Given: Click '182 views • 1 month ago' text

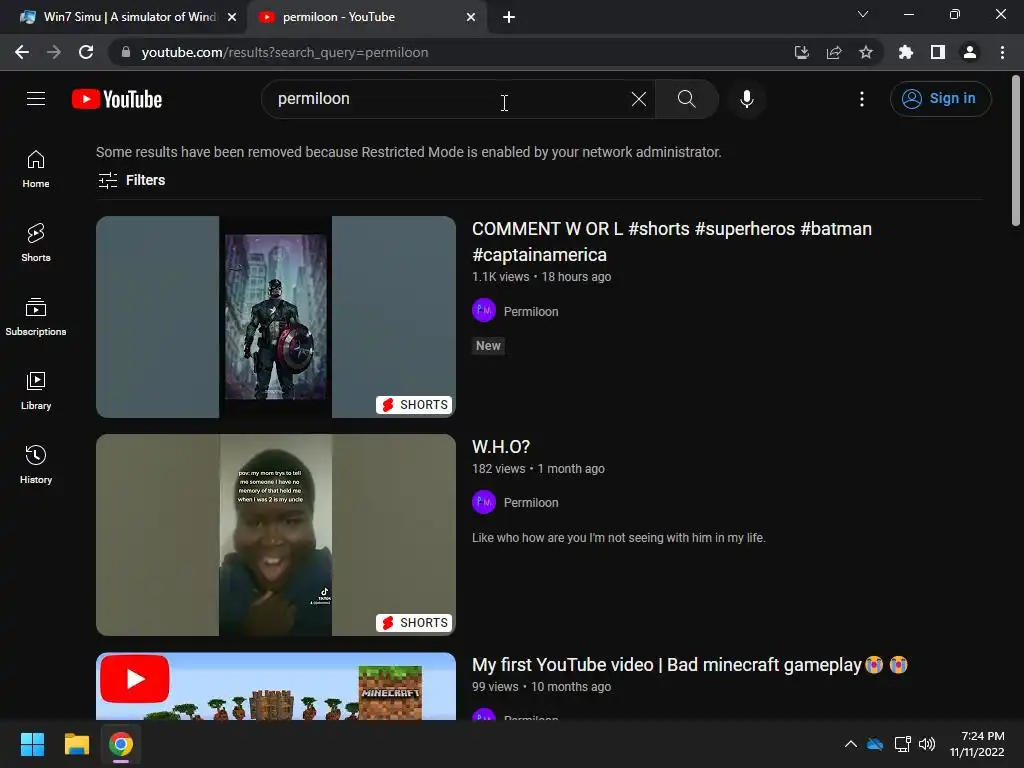Looking at the screenshot, I should point(538,469).
